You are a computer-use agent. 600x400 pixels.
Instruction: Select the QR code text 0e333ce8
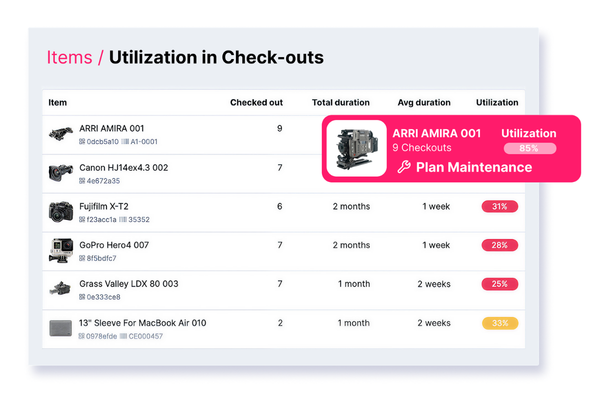pos(103,297)
